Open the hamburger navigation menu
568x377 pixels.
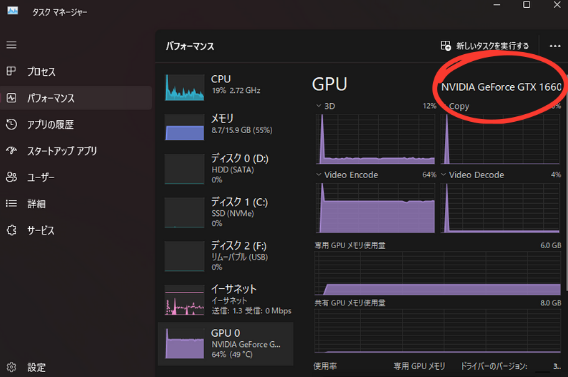point(11,45)
